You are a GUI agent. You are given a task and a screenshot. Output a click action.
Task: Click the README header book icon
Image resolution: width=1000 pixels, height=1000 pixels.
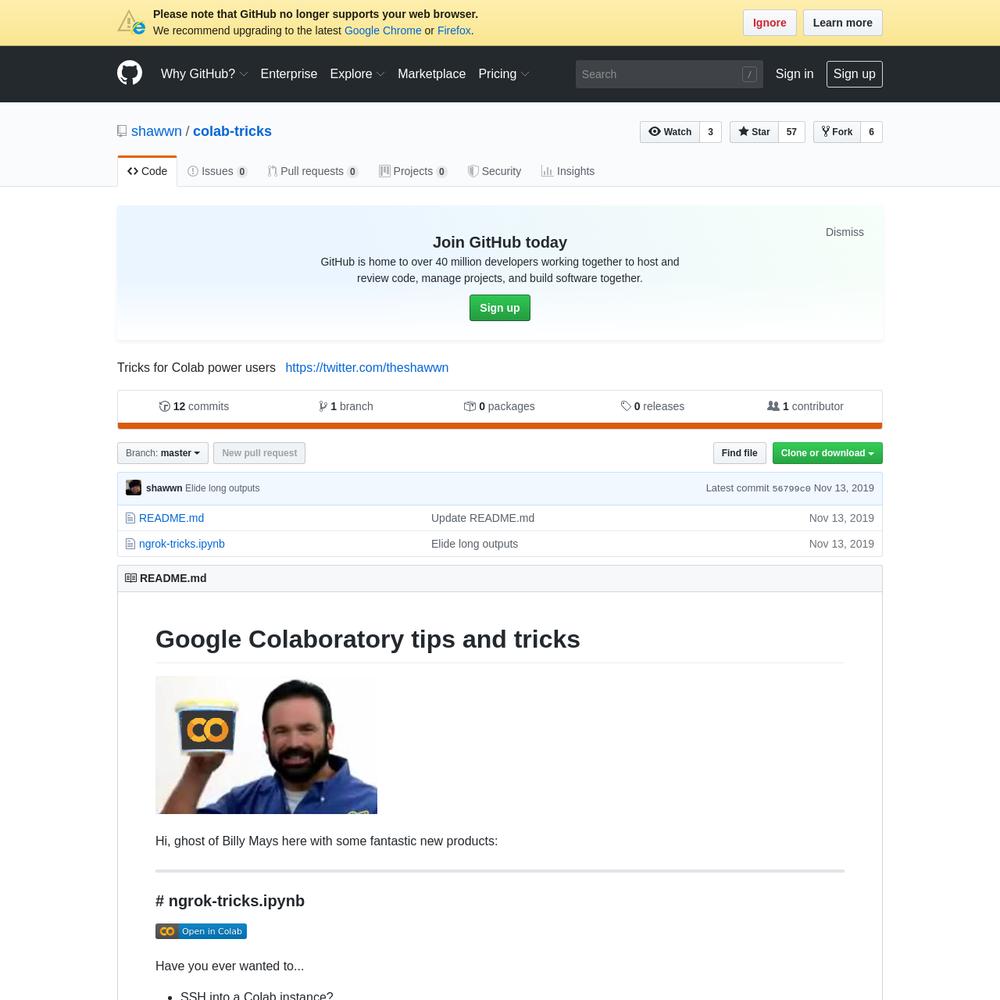[x=131, y=578]
